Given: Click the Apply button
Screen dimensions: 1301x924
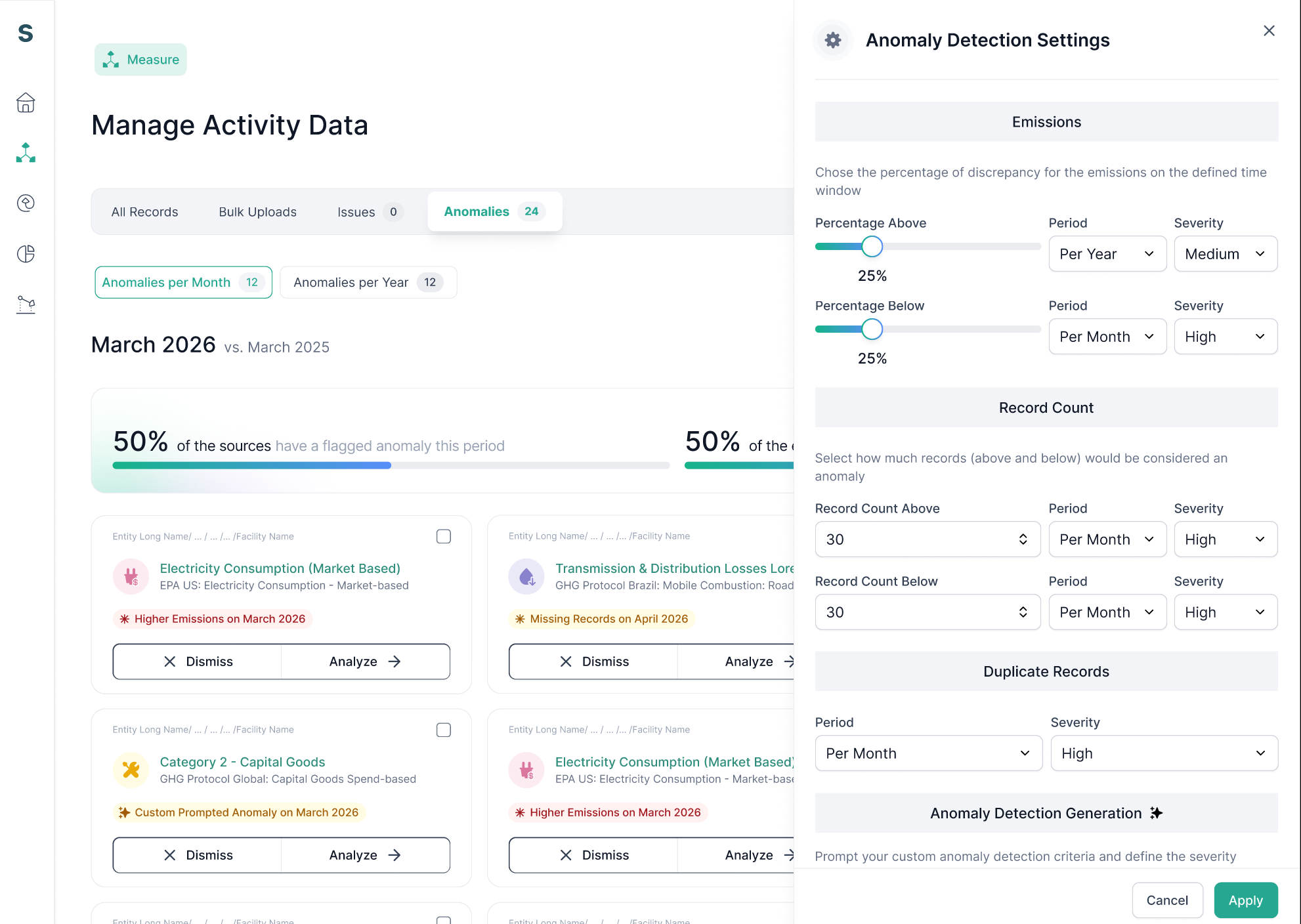Looking at the screenshot, I should tap(1245, 900).
